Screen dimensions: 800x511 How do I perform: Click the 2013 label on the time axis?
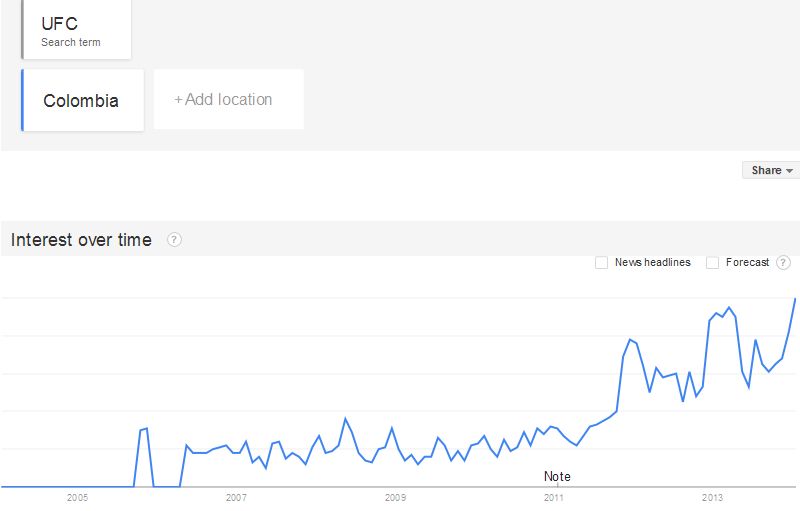point(712,497)
